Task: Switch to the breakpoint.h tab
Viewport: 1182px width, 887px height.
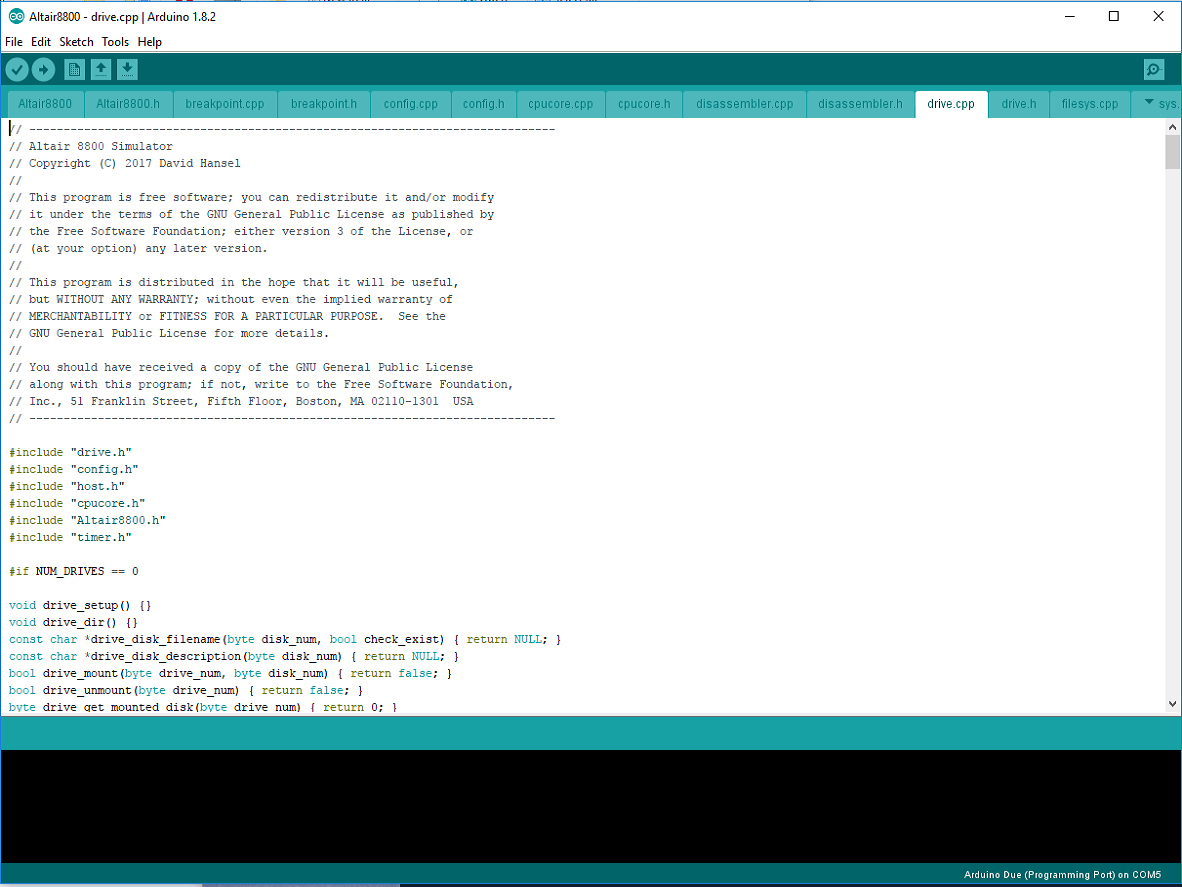Action: 323,104
